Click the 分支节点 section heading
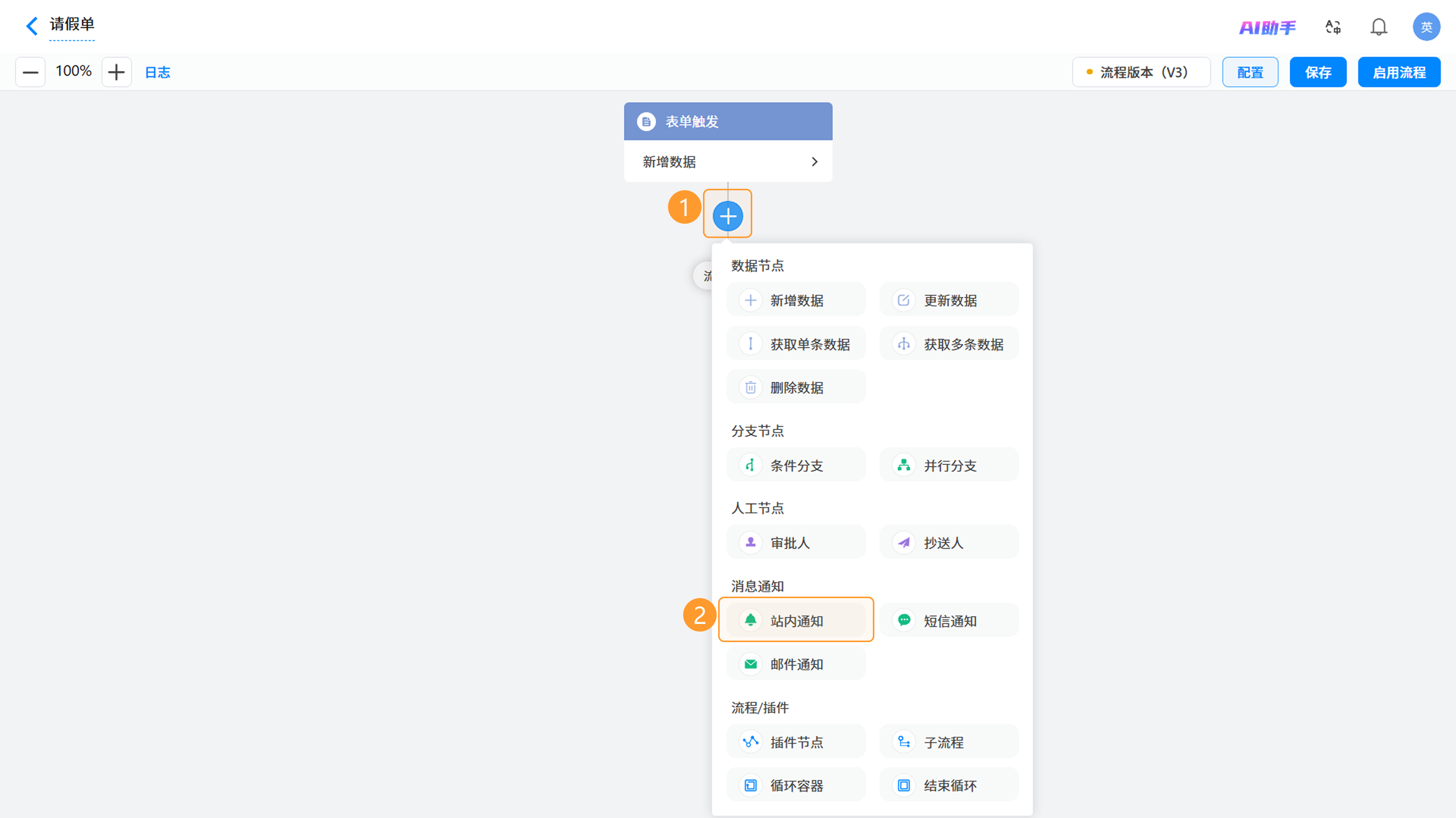1456x818 pixels. 758,431
